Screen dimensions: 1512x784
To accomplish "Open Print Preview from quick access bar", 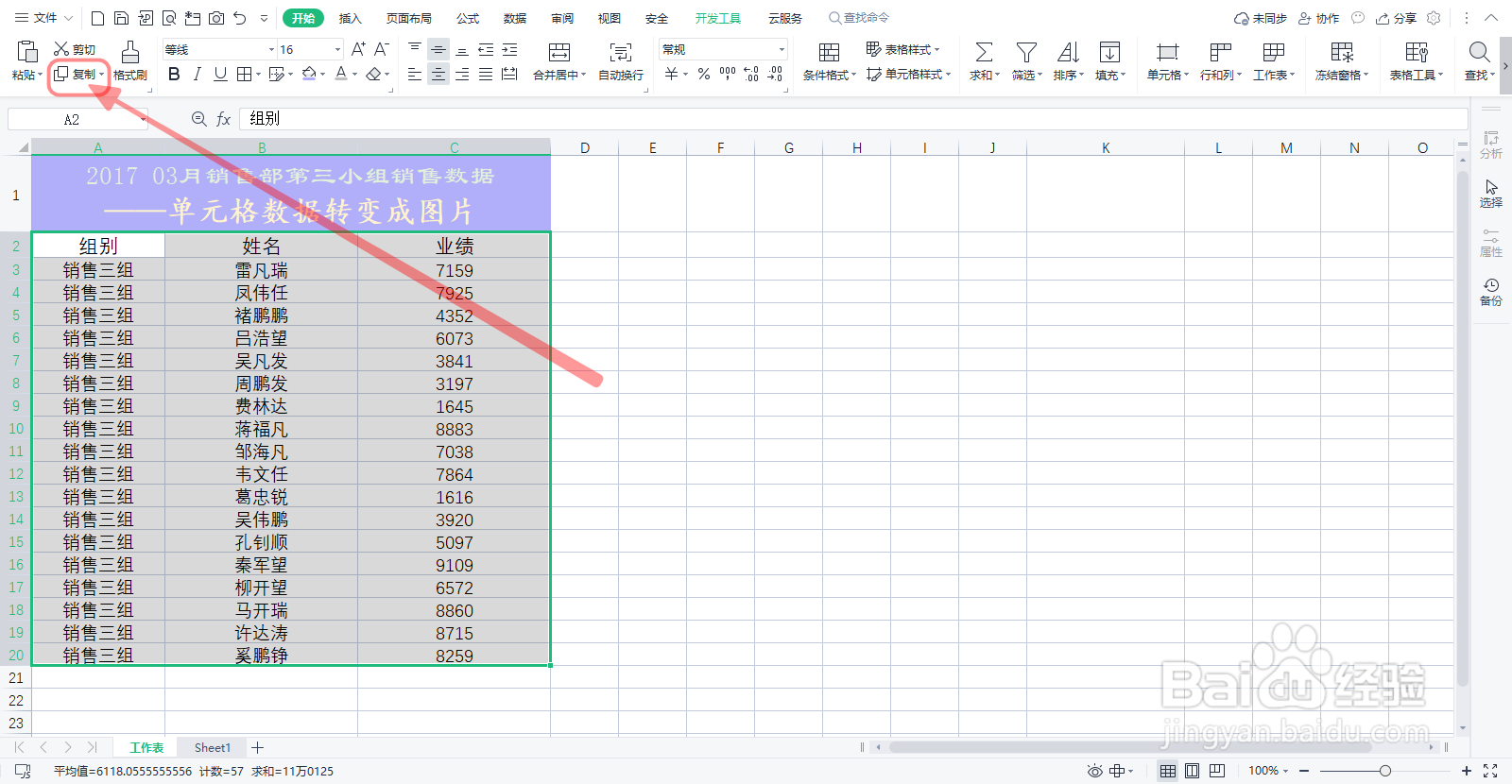I will pyautogui.click(x=169, y=18).
